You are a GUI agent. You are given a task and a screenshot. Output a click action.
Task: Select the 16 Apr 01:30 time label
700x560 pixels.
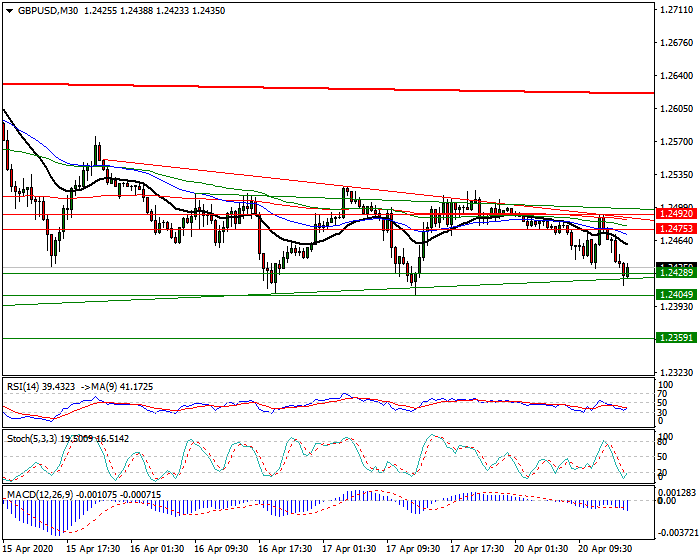158,548
